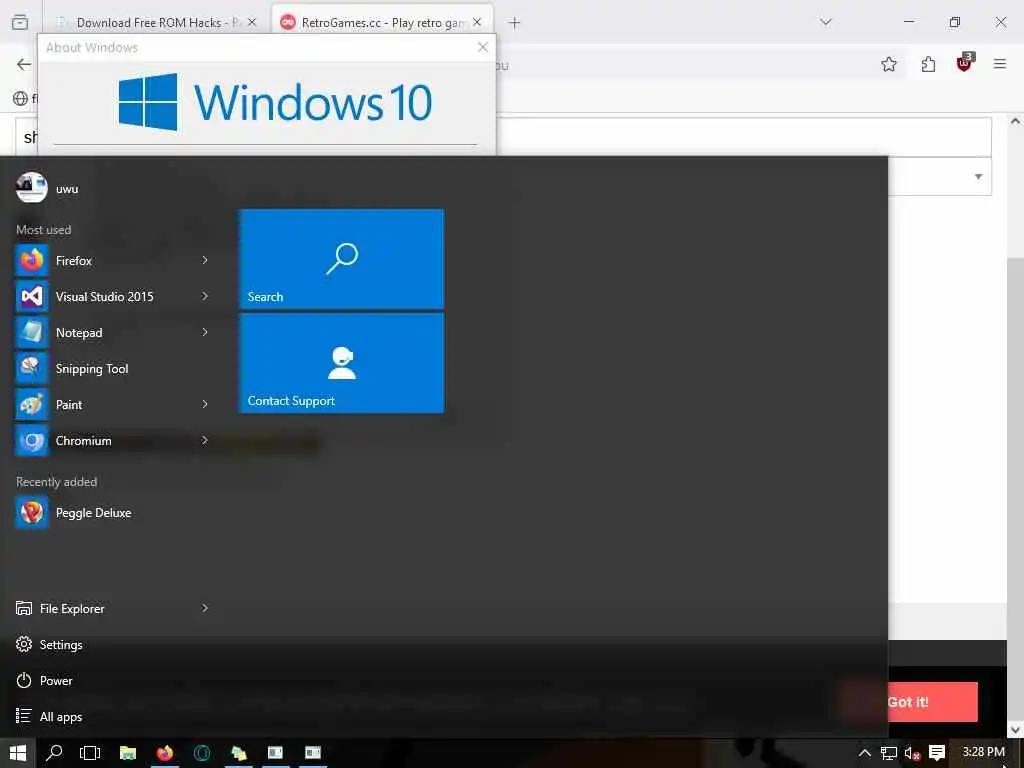Screen dimensions: 1024x768
Task: Click the Got it! button
Action: (x=908, y=702)
